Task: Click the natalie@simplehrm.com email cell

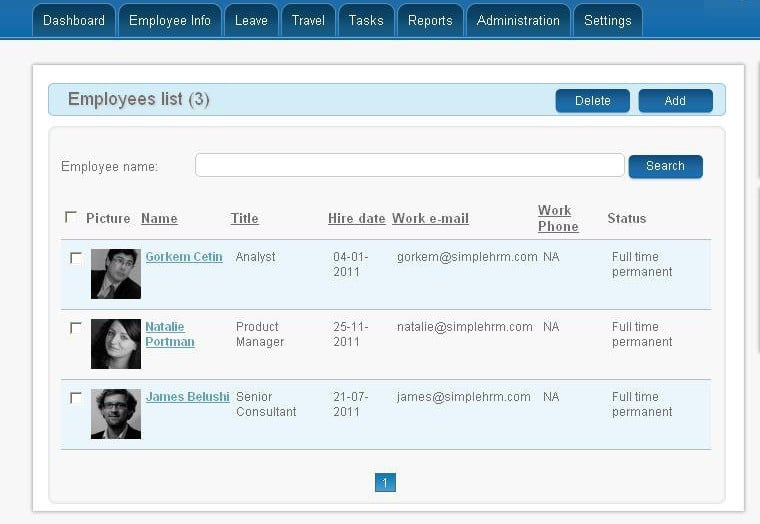Action: pyautogui.click(x=465, y=327)
